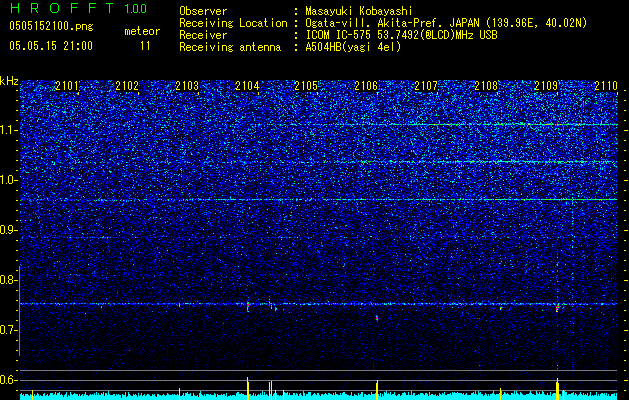The width and height of the screenshot is (629, 400).
Task: Click the date stamp 05.05.15 21:00
Action: (51, 46)
